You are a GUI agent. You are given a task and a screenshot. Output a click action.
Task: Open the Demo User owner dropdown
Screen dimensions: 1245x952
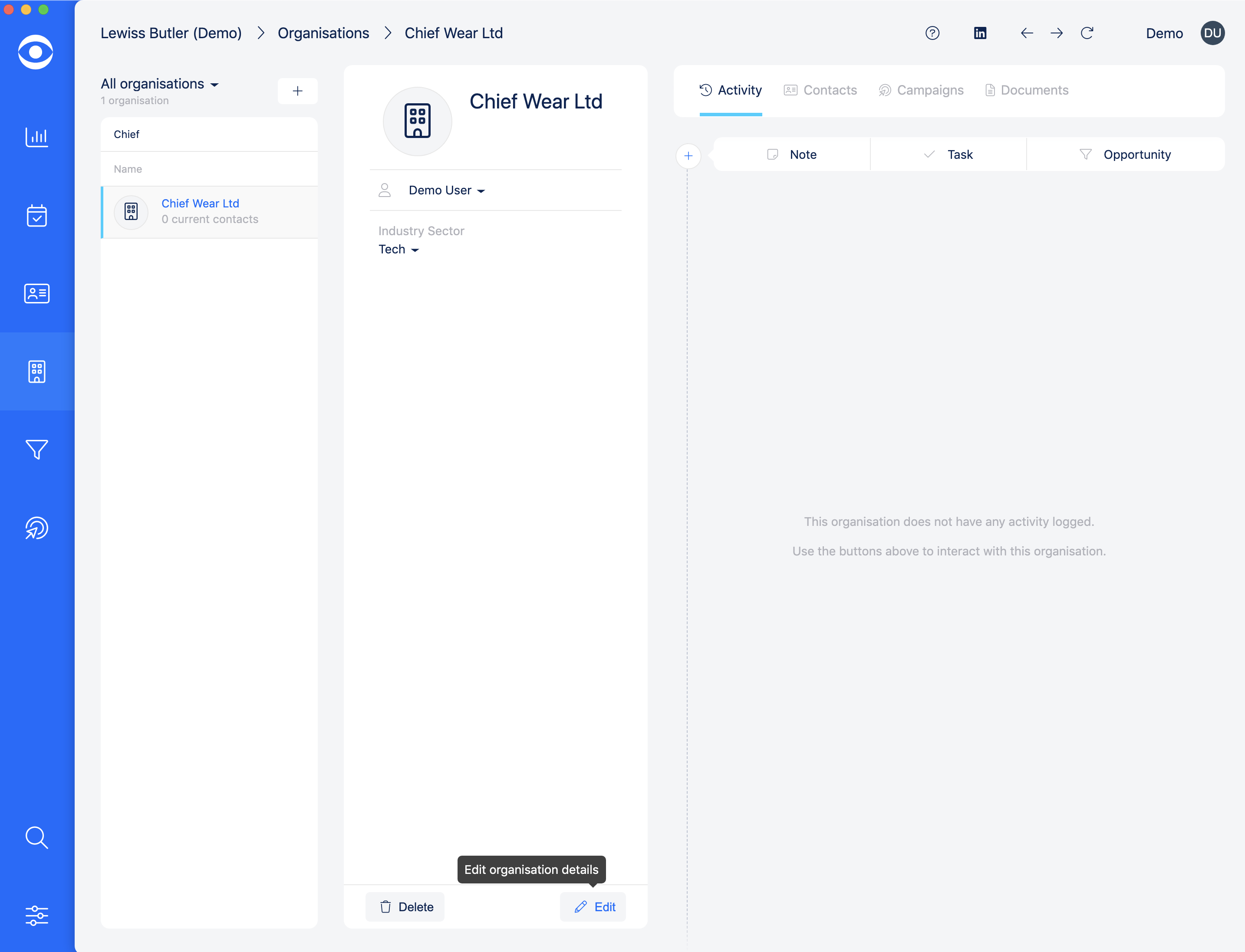tap(446, 190)
